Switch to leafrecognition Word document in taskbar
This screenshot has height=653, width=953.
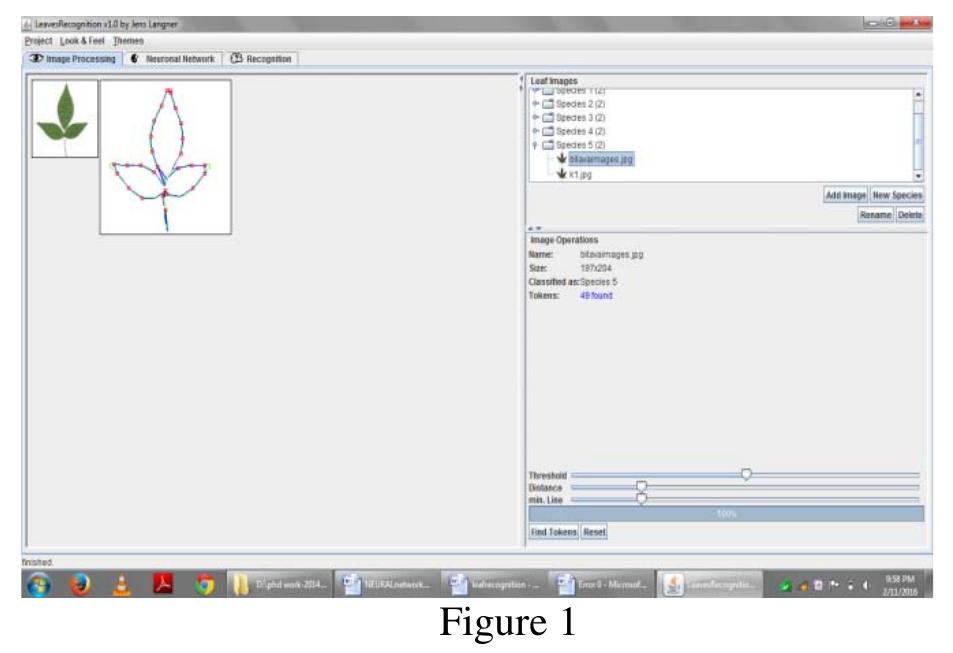tap(494, 585)
